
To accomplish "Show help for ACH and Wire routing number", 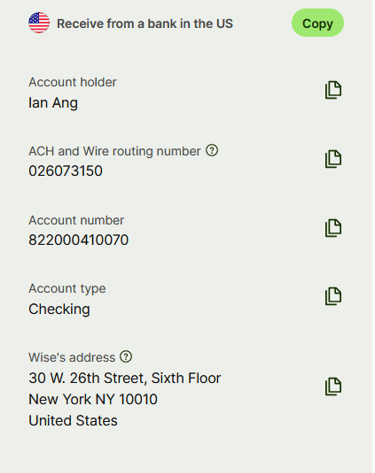I will point(212,150).
